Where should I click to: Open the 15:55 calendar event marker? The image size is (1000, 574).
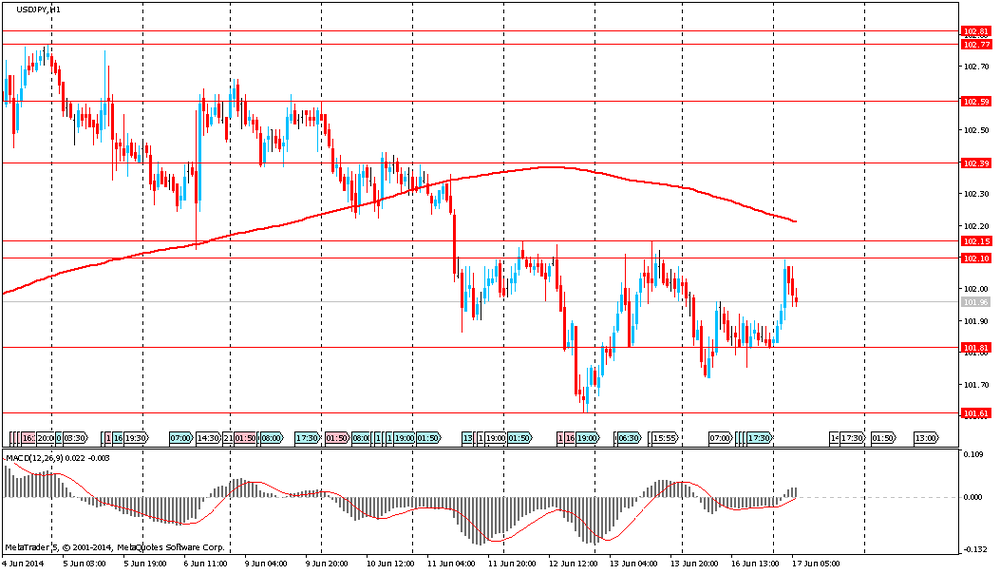[x=665, y=438]
